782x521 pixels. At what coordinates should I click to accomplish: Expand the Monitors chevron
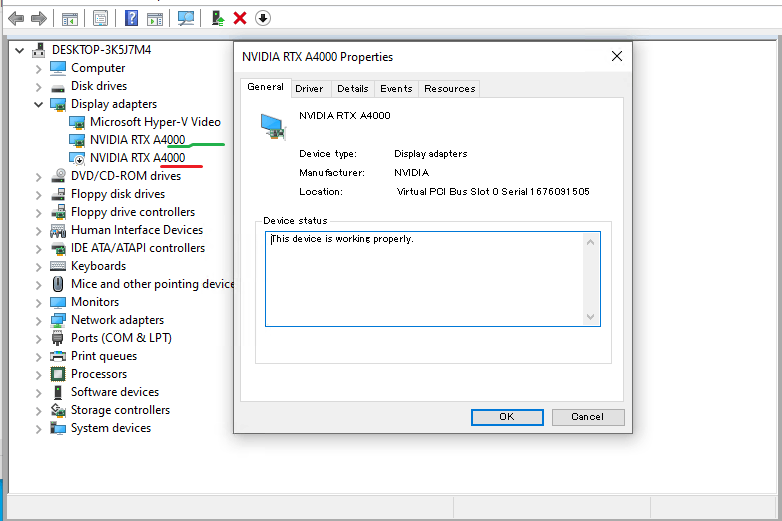[x=38, y=303]
